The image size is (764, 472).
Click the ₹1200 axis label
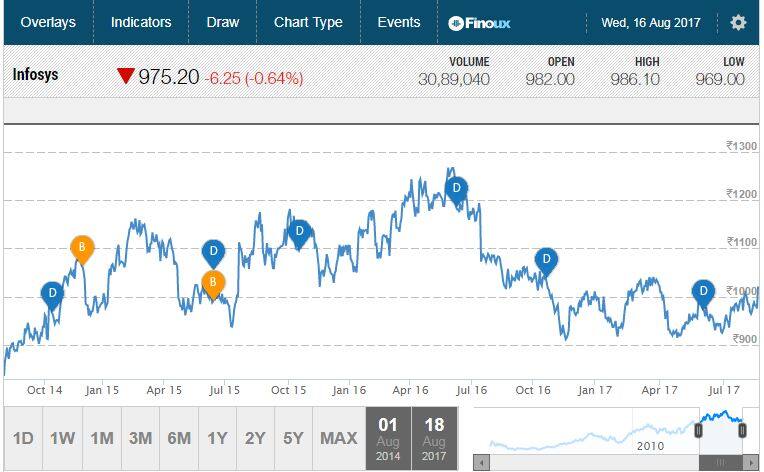741,194
